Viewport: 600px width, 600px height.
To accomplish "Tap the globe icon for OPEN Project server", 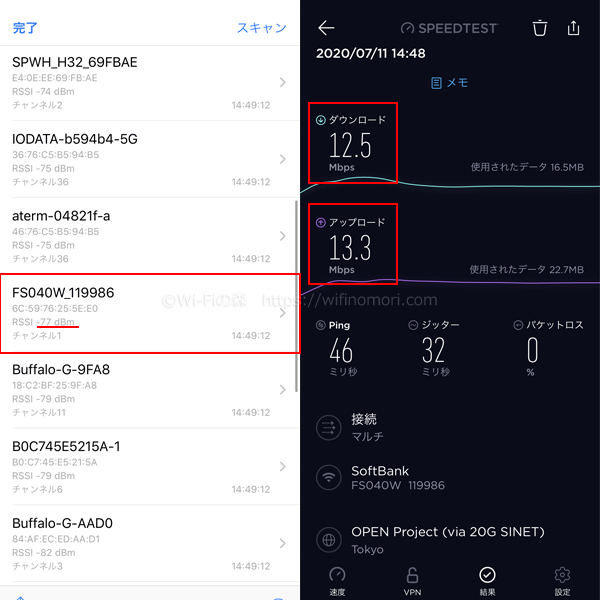I will tap(329, 540).
